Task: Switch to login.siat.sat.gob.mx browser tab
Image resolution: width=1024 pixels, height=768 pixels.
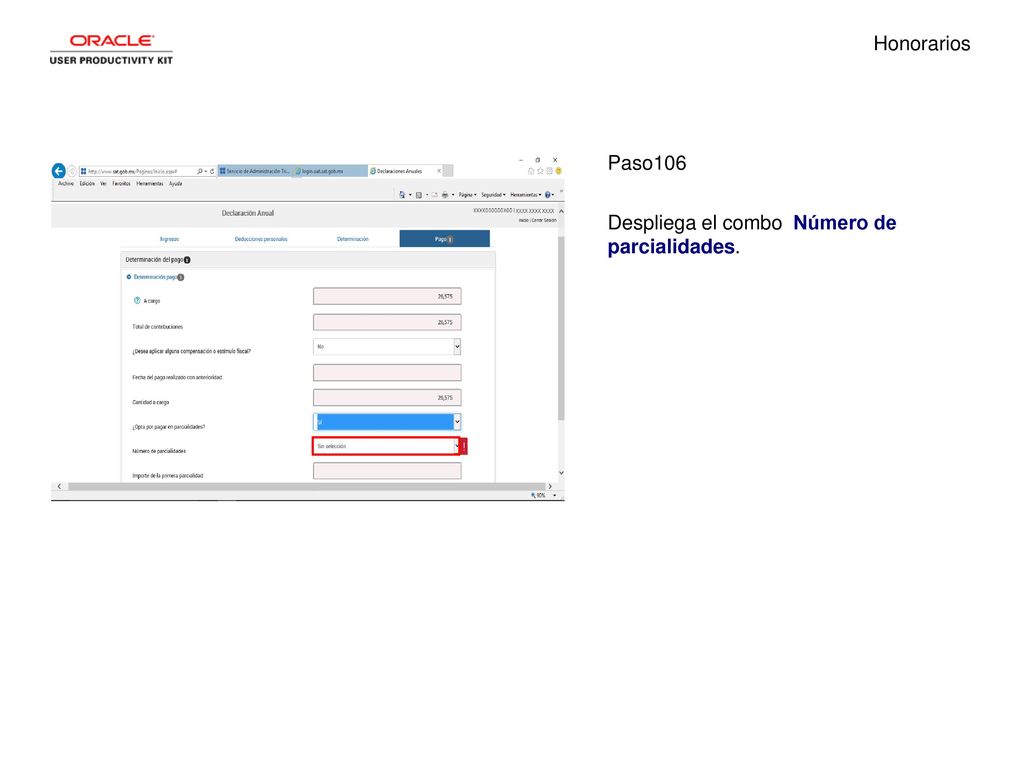Action: (329, 171)
